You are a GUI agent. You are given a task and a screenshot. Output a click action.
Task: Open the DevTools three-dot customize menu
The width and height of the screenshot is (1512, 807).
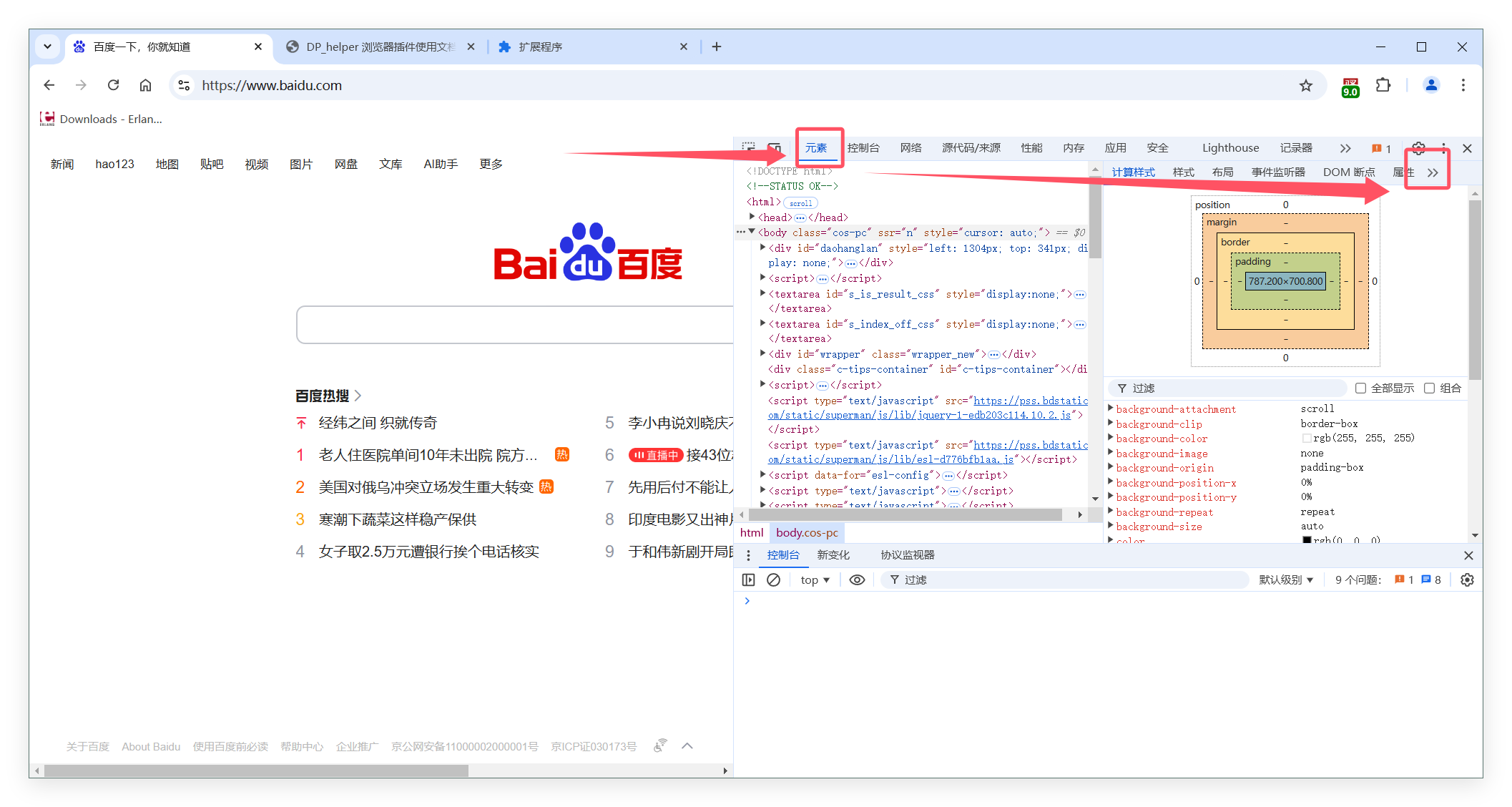1444,148
